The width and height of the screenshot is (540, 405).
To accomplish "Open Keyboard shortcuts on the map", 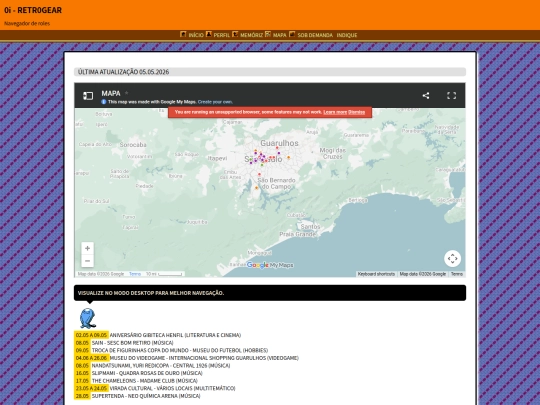I will tap(376, 274).
